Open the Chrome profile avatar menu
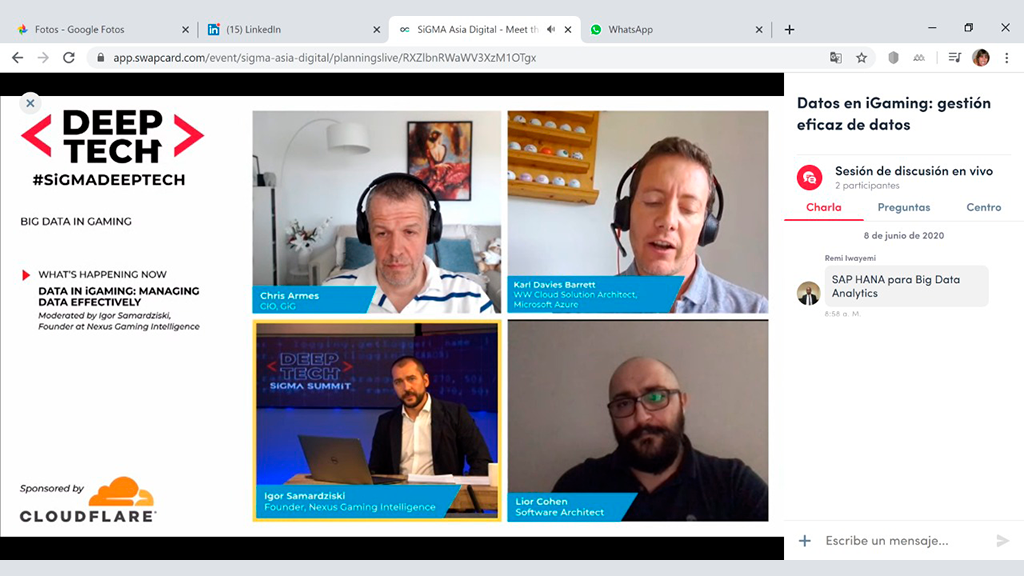The height and width of the screenshot is (576, 1024). coord(981,58)
